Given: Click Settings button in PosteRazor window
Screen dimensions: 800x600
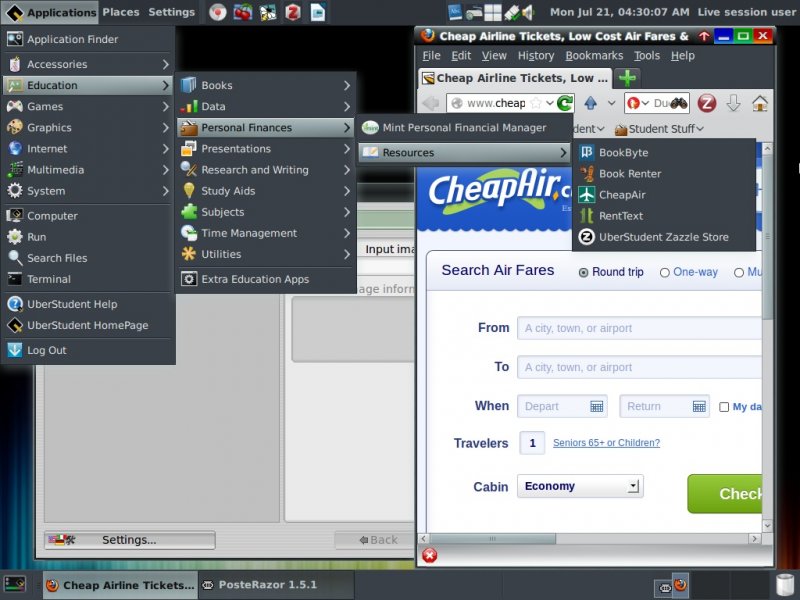Looking at the screenshot, I should pyautogui.click(x=130, y=540).
